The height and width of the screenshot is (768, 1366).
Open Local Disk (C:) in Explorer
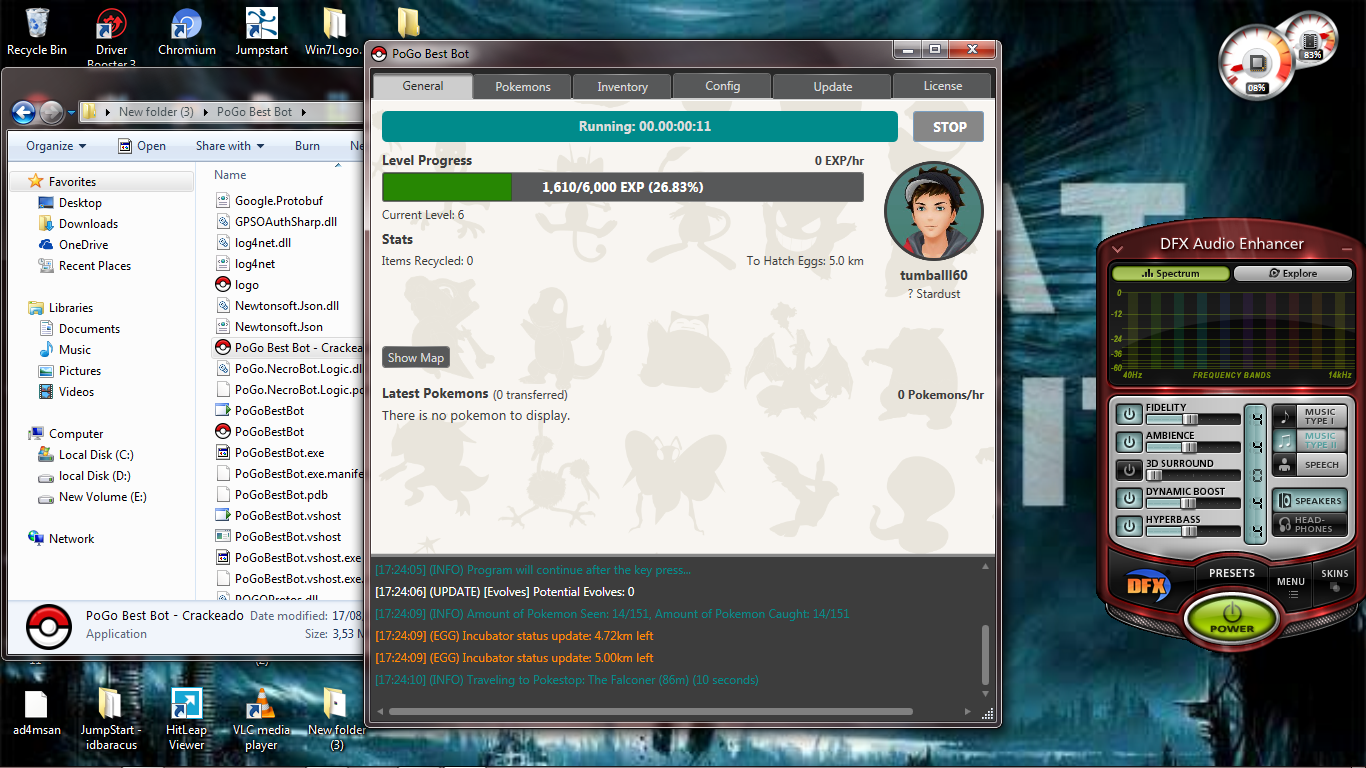click(x=95, y=455)
